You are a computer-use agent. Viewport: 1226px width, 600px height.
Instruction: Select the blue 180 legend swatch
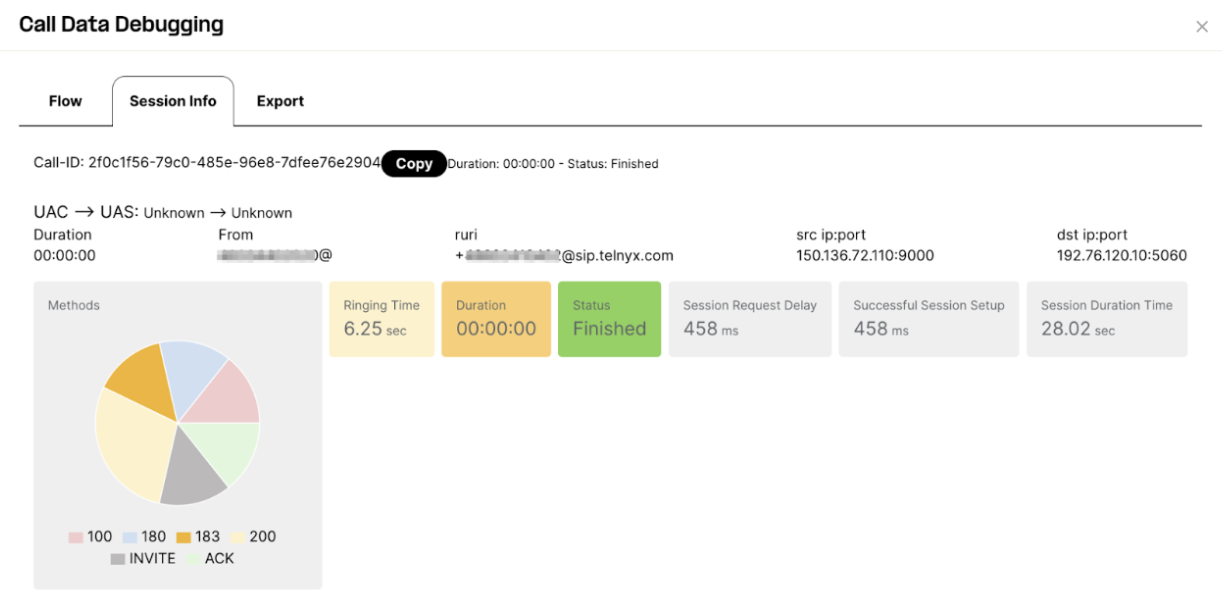[128, 536]
